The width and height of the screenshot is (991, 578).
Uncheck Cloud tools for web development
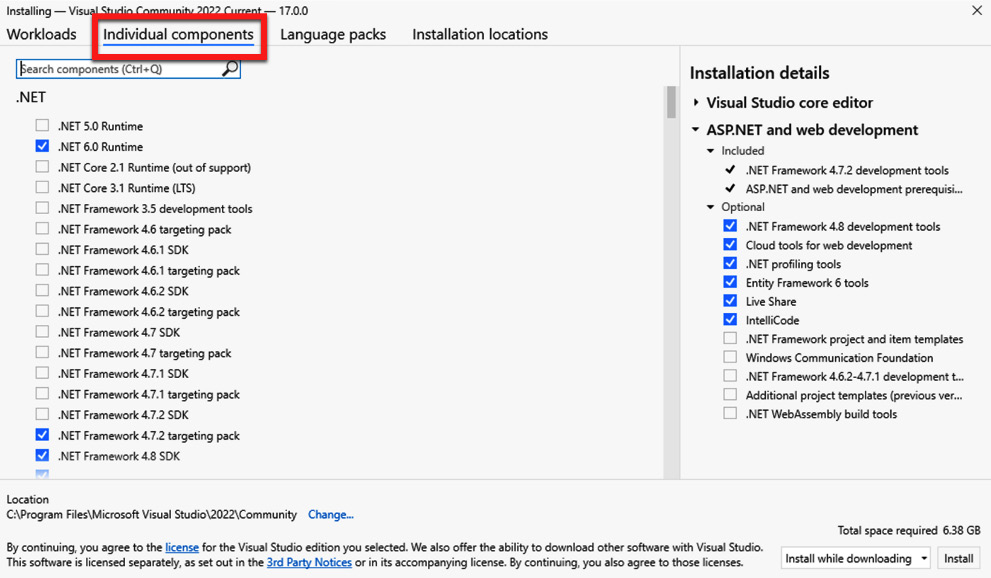coord(730,245)
